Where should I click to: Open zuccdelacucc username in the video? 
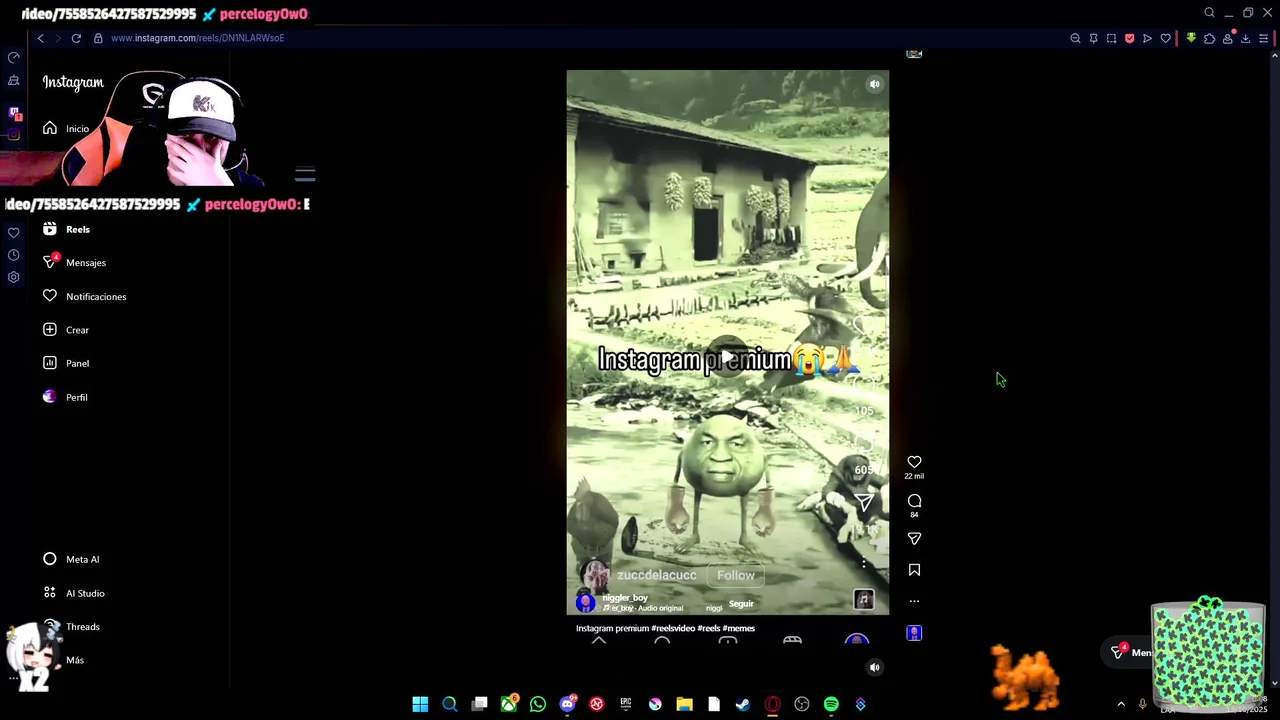656,575
